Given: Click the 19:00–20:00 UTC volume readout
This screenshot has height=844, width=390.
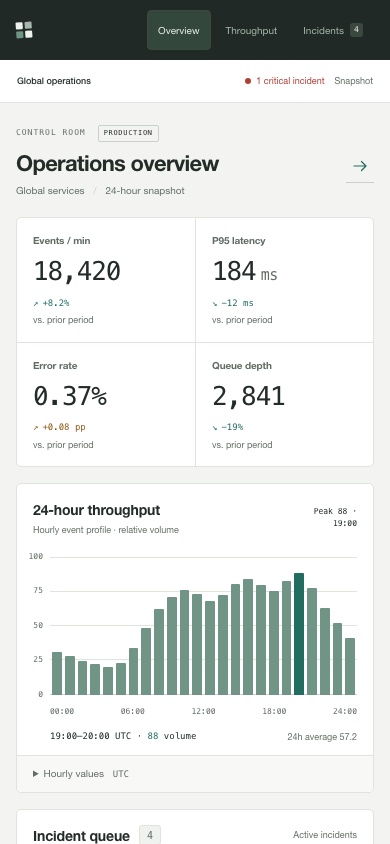Looking at the screenshot, I should tap(123, 736).
